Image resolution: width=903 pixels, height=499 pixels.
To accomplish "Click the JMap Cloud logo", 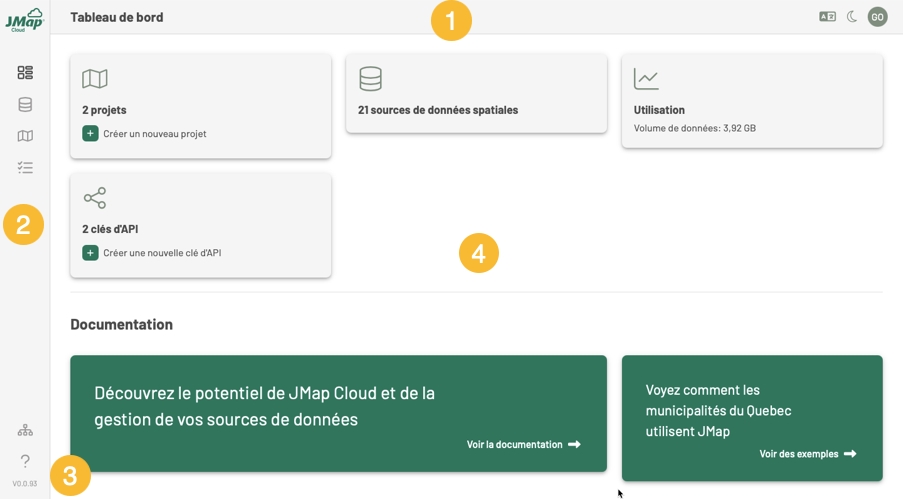I will [x=24, y=19].
